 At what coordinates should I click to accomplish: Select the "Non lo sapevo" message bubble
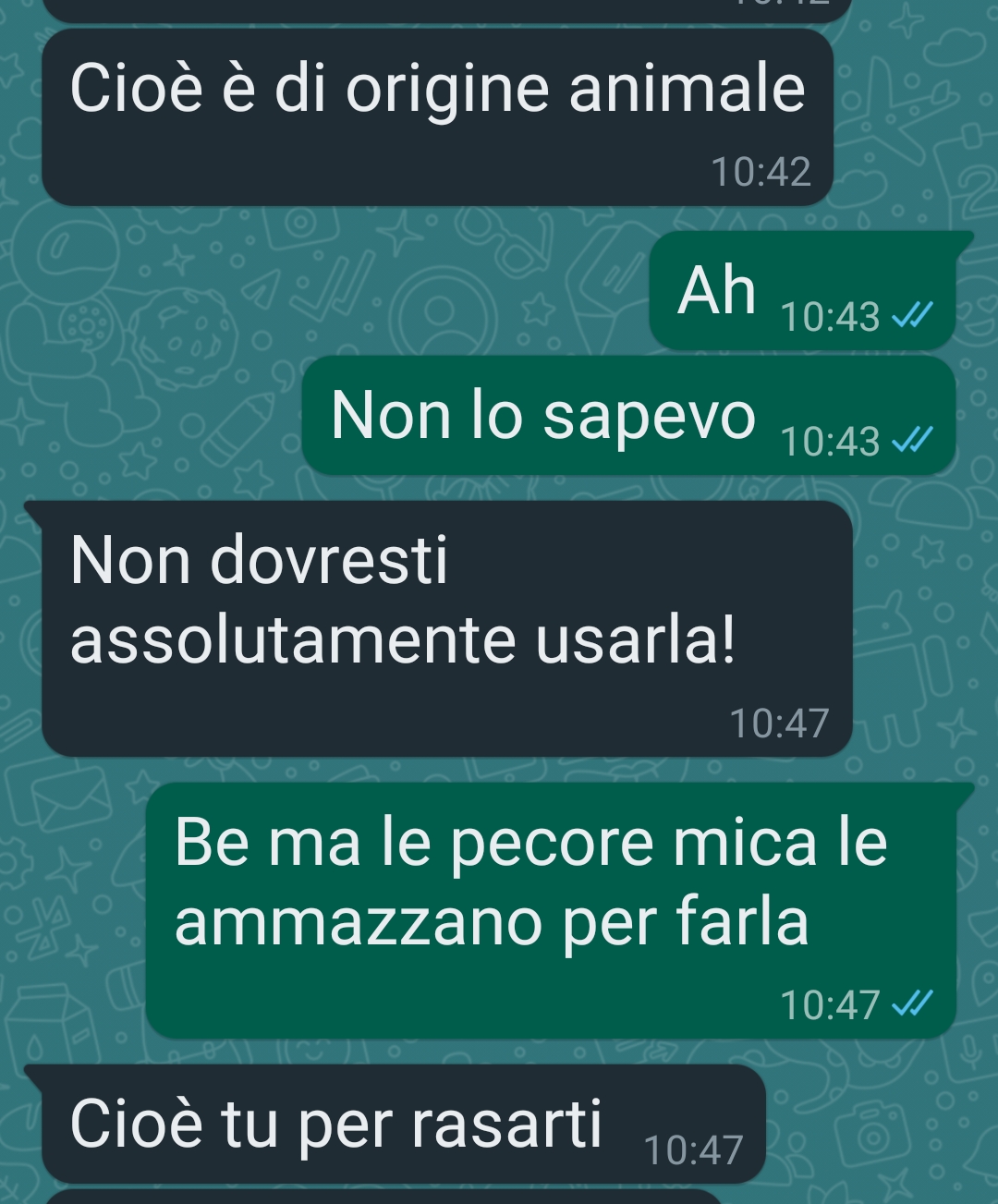coord(628,416)
